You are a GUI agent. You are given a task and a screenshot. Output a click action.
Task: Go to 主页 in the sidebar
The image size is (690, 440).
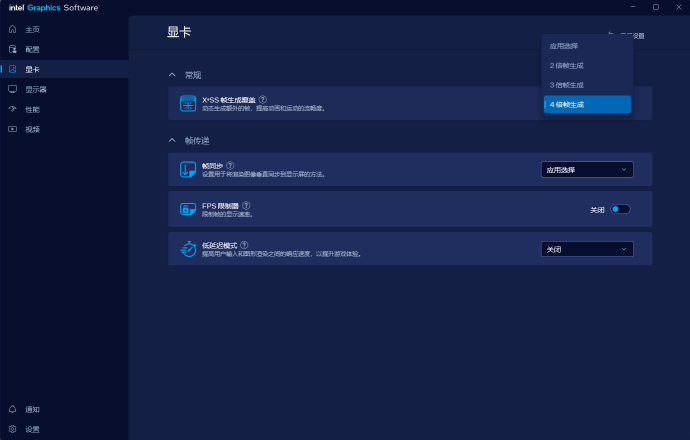[32, 29]
